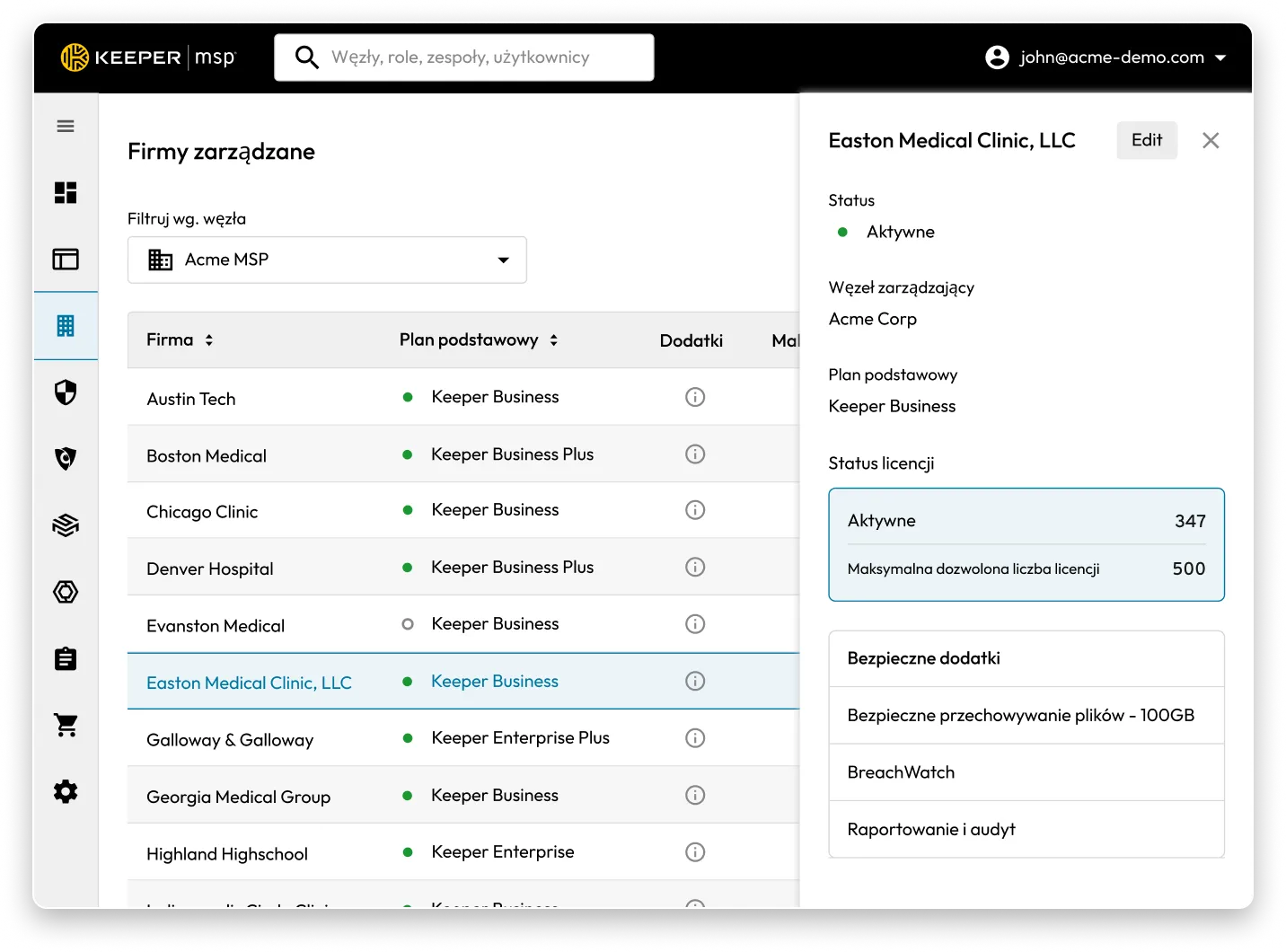1286x952 pixels.
Task: Focus the nodes, roles, teams search field
Action: [x=464, y=57]
